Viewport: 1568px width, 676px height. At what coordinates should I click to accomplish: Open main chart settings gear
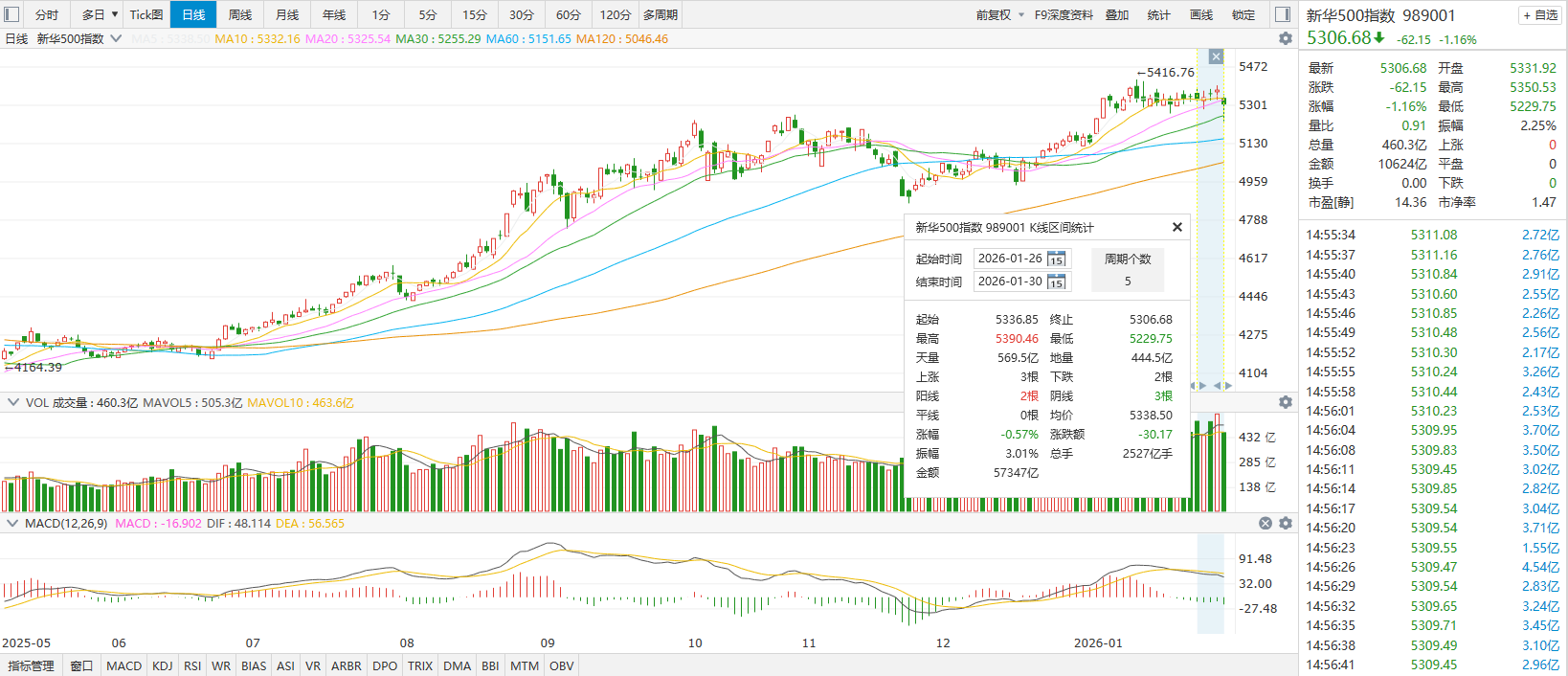pos(1286,38)
